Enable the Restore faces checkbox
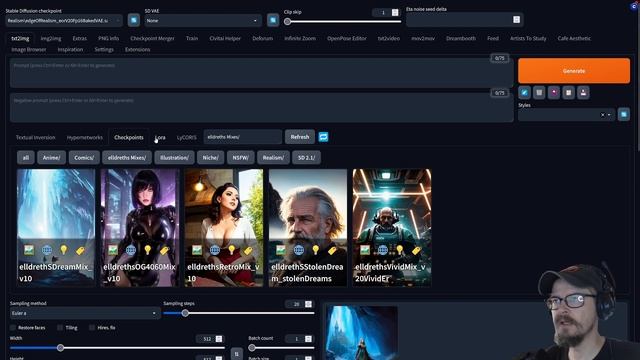This screenshot has width=640, height=360. tap(13, 327)
